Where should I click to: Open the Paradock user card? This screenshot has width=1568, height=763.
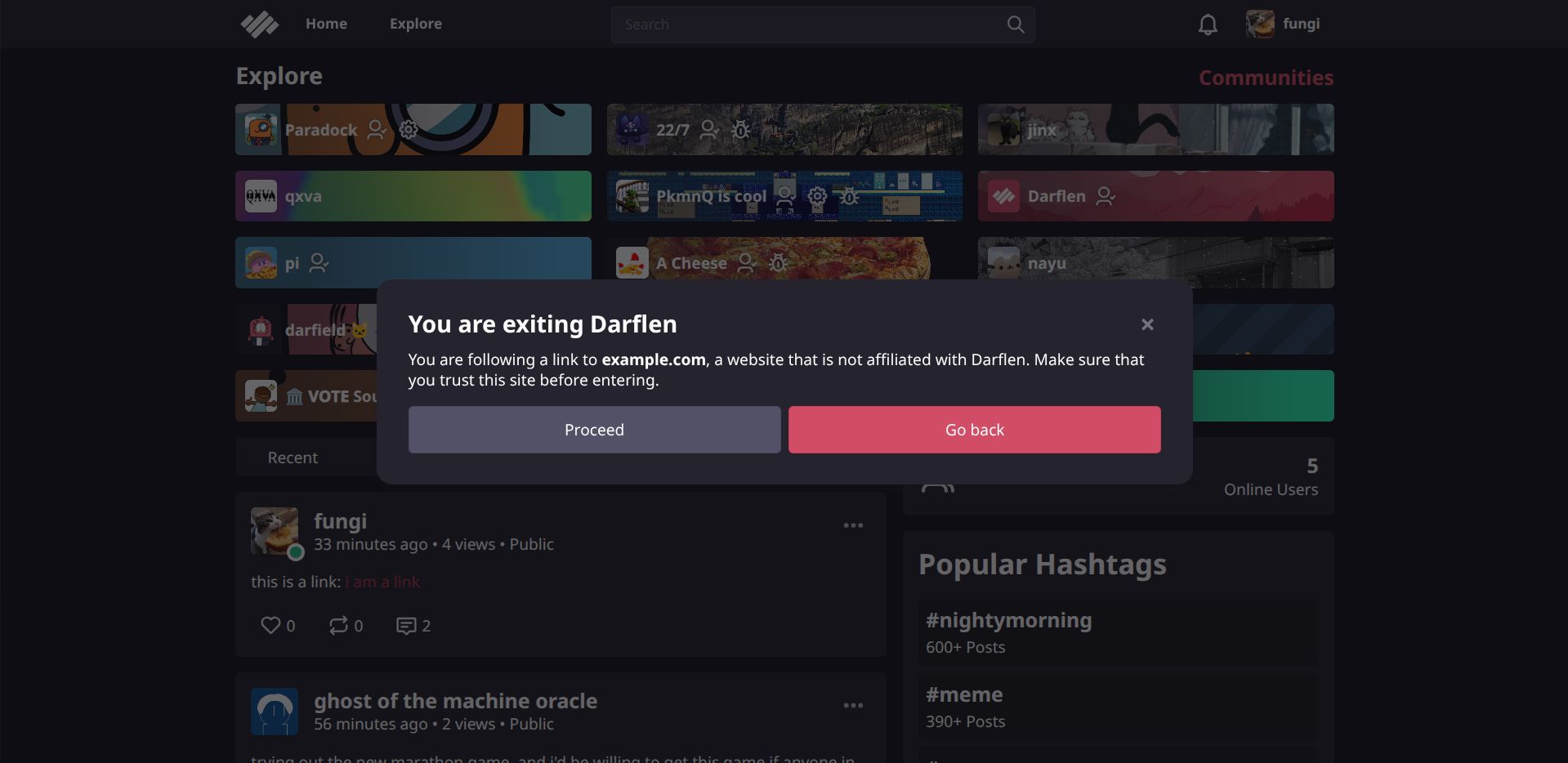[413, 129]
